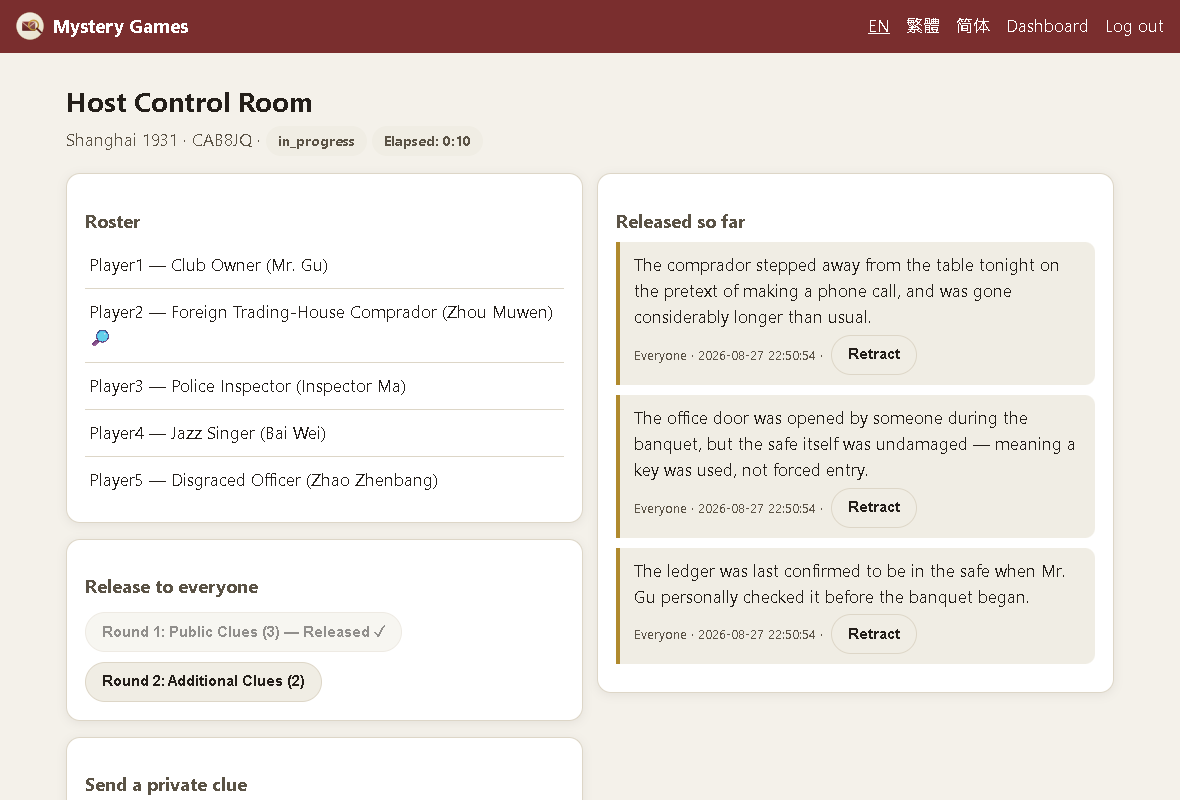Viewport: 1180px width, 800px height.
Task: Click the Roster section heading
Action: point(112,222)
